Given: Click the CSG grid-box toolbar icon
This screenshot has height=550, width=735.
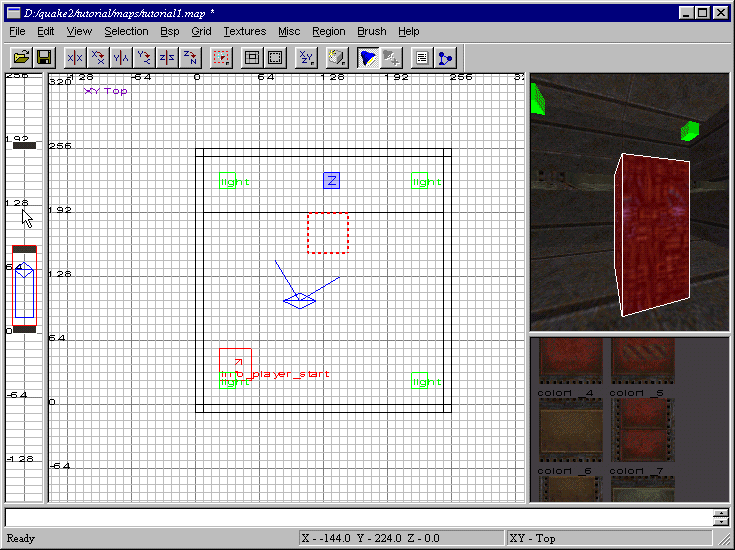Looking at the screenshot, I should (x=252, y=58).
